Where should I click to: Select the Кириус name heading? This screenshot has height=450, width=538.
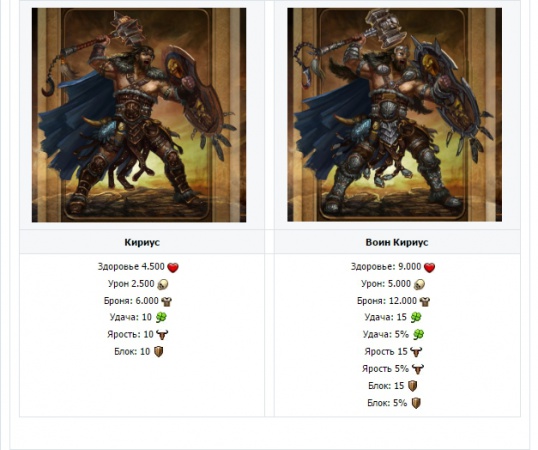(x=142, y=242)
